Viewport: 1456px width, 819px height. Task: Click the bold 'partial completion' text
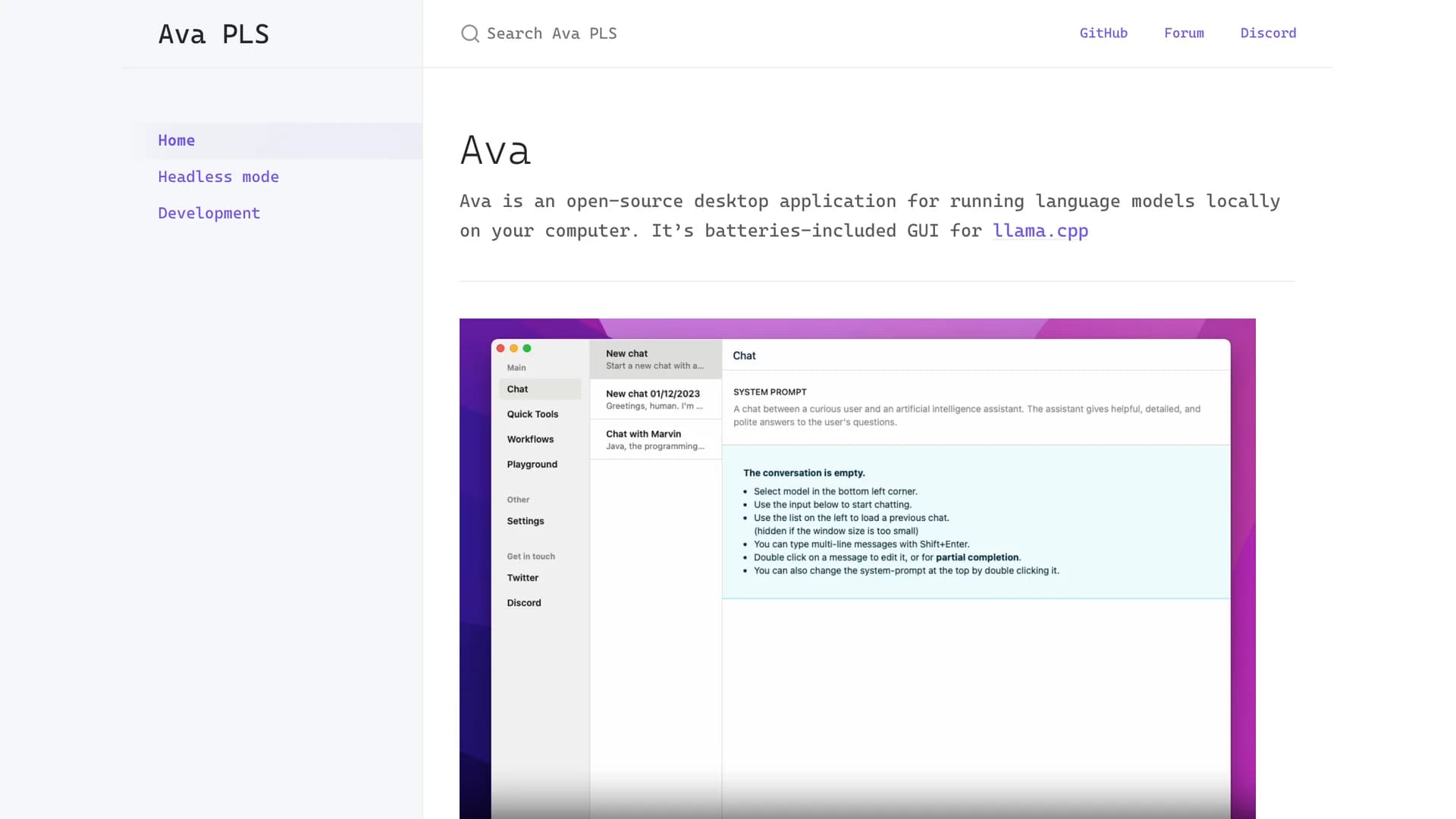(977, 557)
